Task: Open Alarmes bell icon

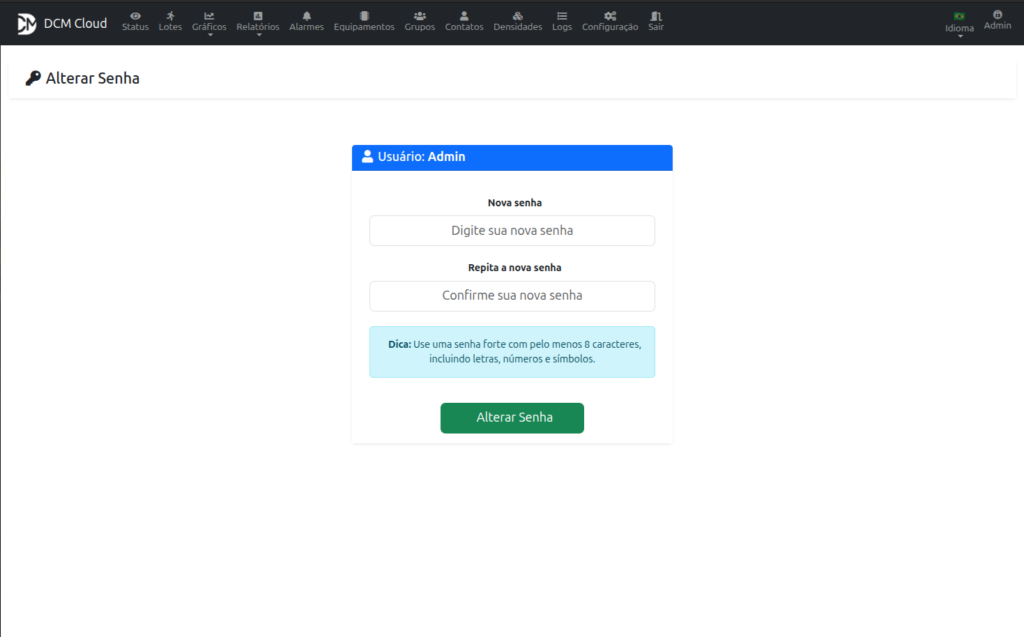Action: coord(306,16)
